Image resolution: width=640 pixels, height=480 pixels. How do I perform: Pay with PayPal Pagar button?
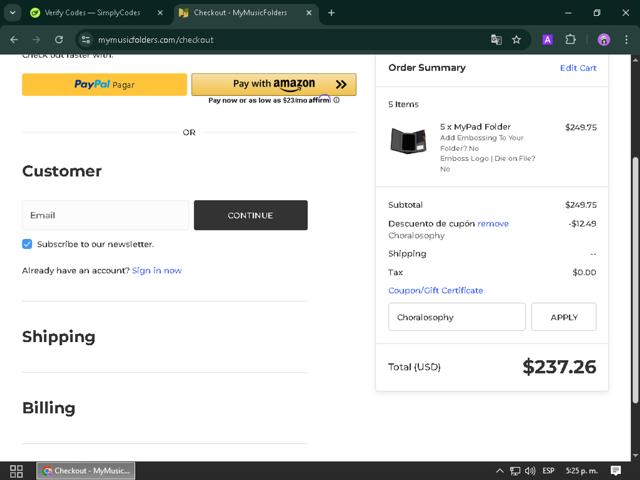(x=104, y=84)
